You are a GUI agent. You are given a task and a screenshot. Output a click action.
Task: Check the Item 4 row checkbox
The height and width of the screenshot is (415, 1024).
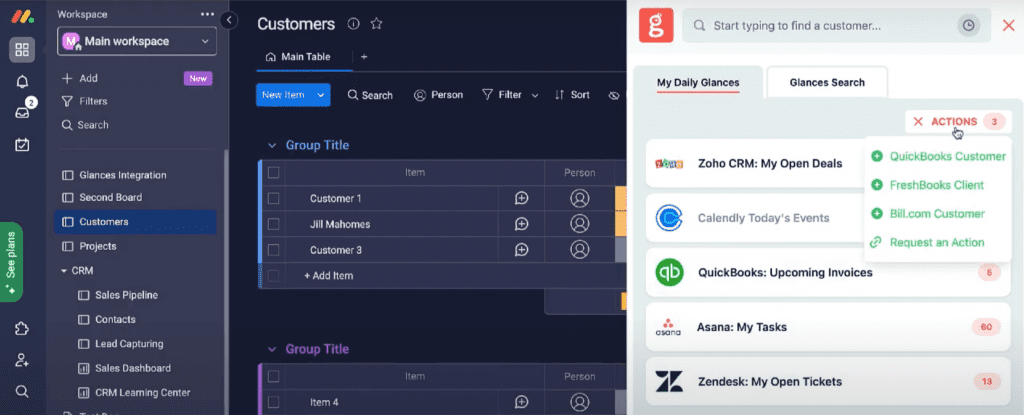[x=274, y=402]
